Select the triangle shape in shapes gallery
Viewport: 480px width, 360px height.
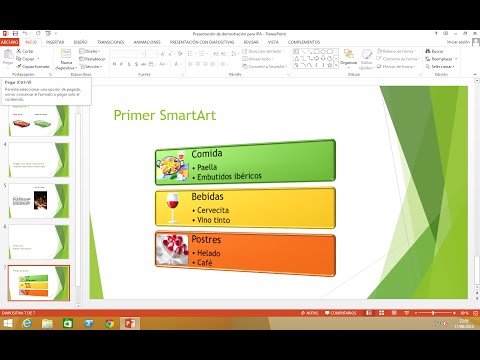pyautogui.click(x=296, y=58)
